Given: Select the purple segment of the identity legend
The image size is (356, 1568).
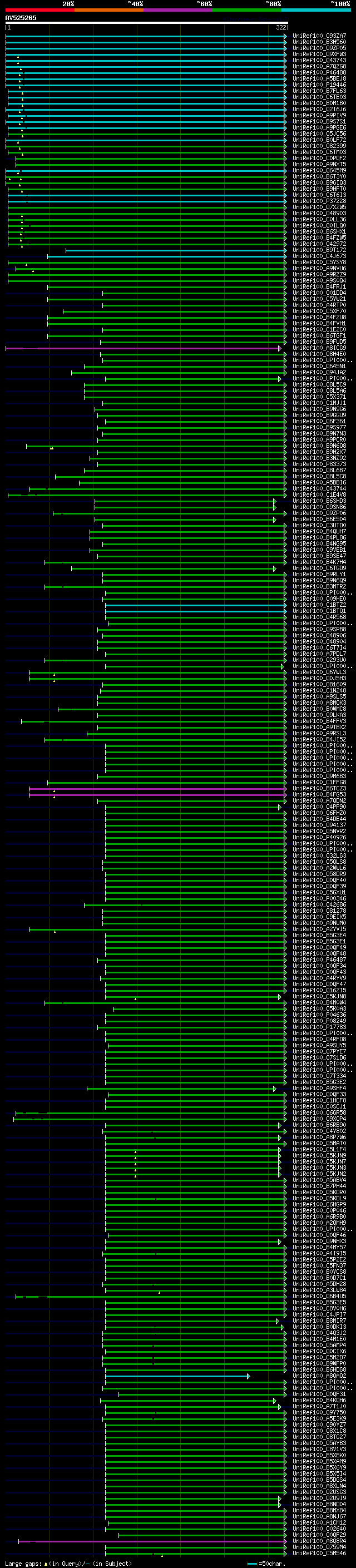Looking at the screenshot, I should tap(177, 10).
